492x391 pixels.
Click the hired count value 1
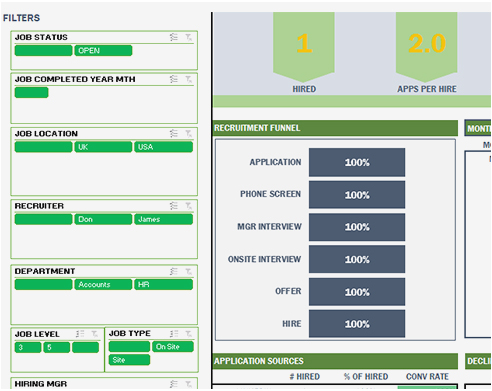coord(304,43)
